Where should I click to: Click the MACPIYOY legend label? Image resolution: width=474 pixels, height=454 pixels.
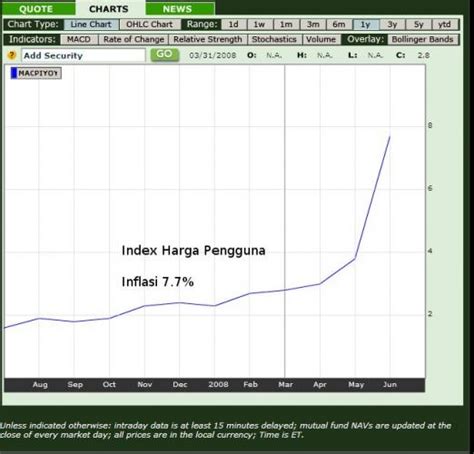point(38,73)
